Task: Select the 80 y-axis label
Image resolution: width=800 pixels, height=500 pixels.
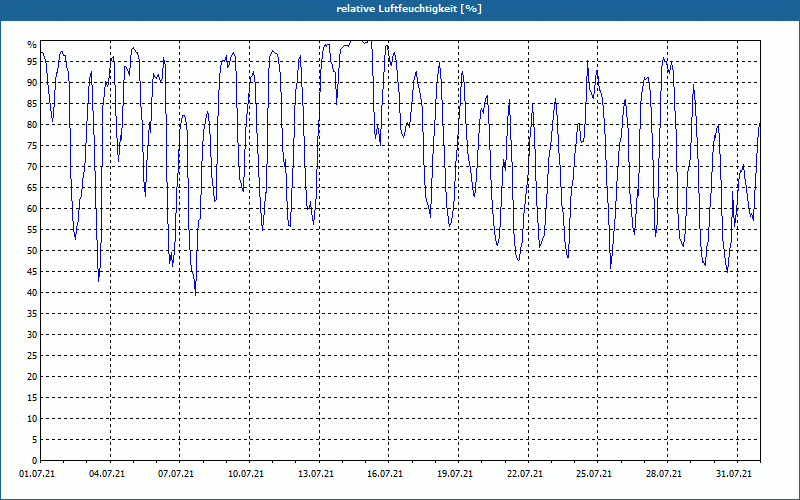Action: pyautogui.click(x=32, y=124)
